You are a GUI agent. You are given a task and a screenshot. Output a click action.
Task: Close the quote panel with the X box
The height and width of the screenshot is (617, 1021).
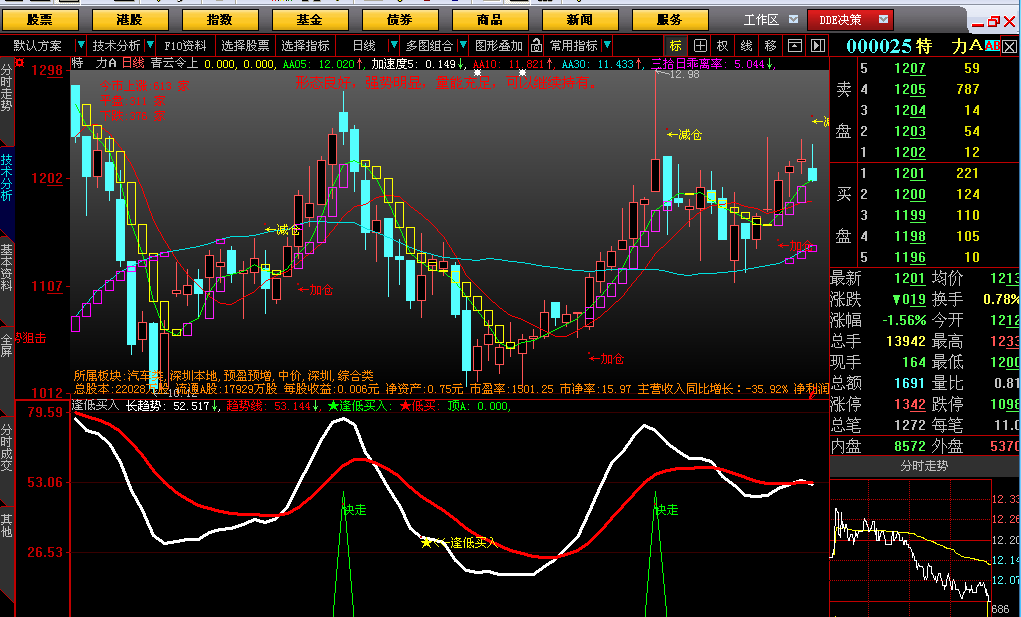tap(1010, 46)
